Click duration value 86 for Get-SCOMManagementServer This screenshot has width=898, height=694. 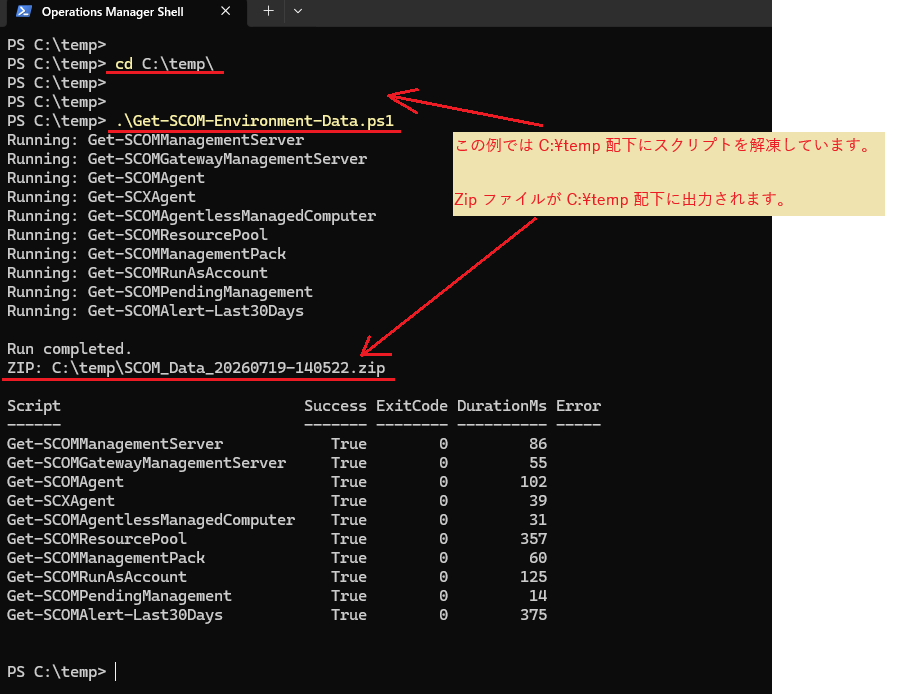(538, 444)
